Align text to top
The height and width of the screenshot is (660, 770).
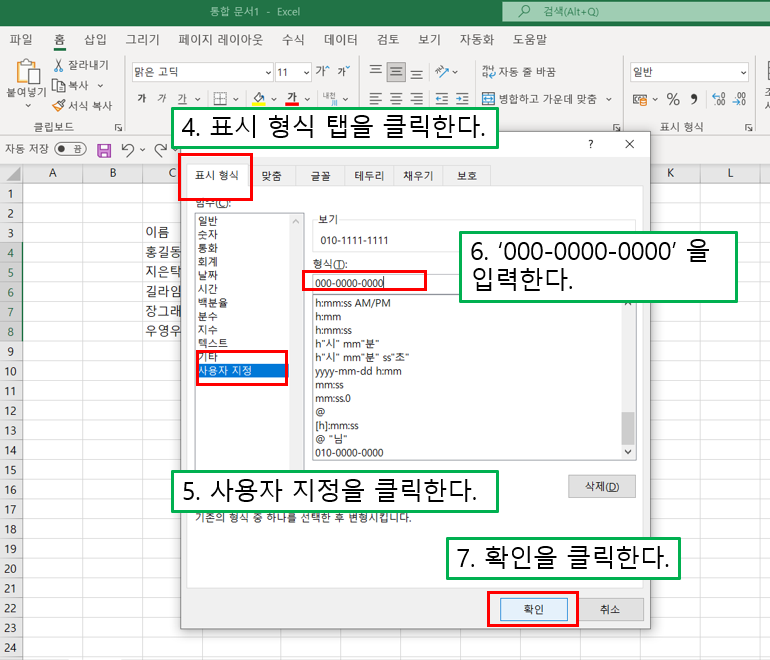coord(376,72)
